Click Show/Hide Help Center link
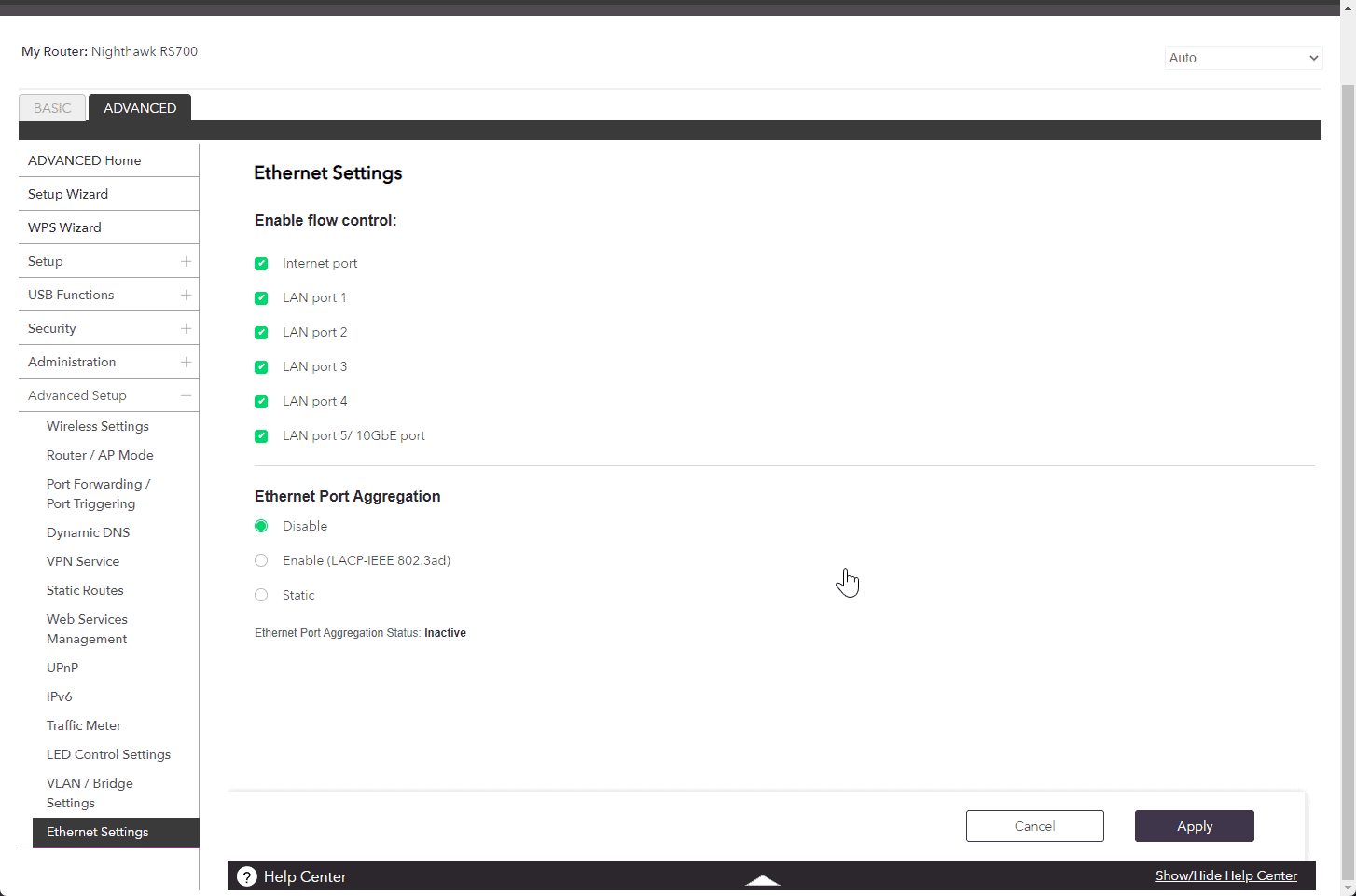Screen dimensions: 1356x896 (x=1225, y=875)
